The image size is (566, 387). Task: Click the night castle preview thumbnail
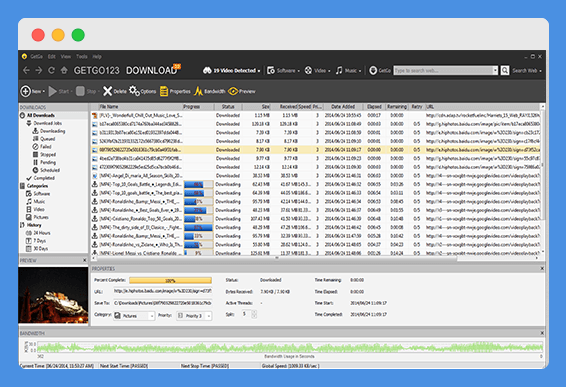tap(53, 295)
